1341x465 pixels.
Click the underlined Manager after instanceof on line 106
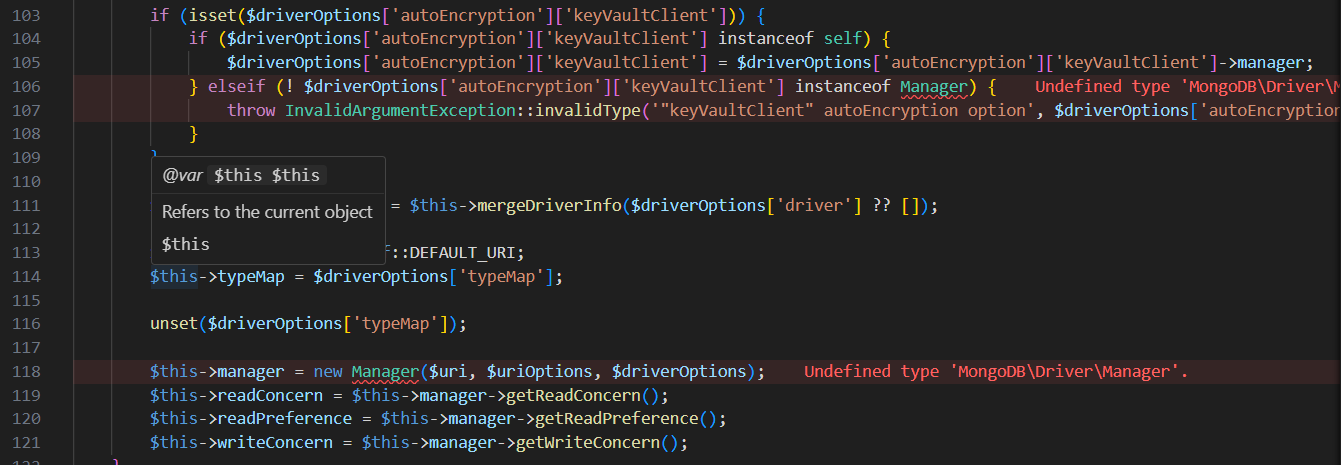[934, 87]
